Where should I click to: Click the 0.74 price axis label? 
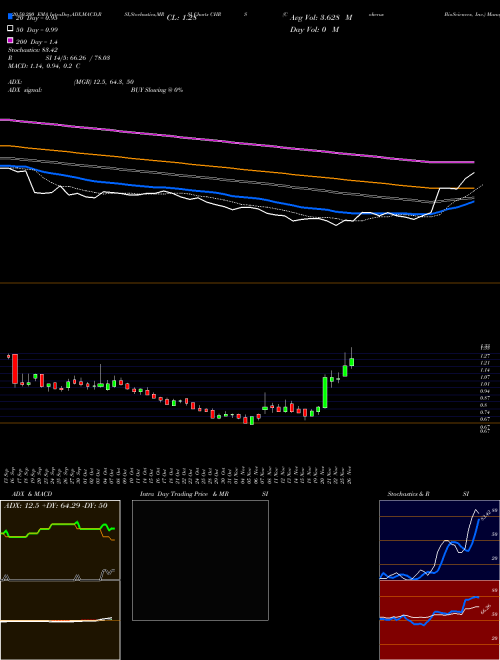485,412
